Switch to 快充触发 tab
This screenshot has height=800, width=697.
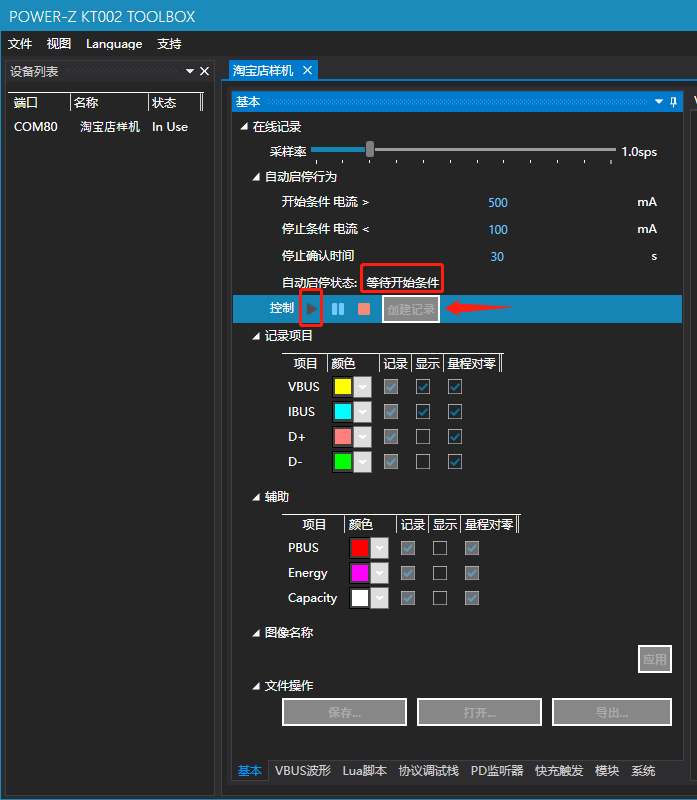[559, 770]
